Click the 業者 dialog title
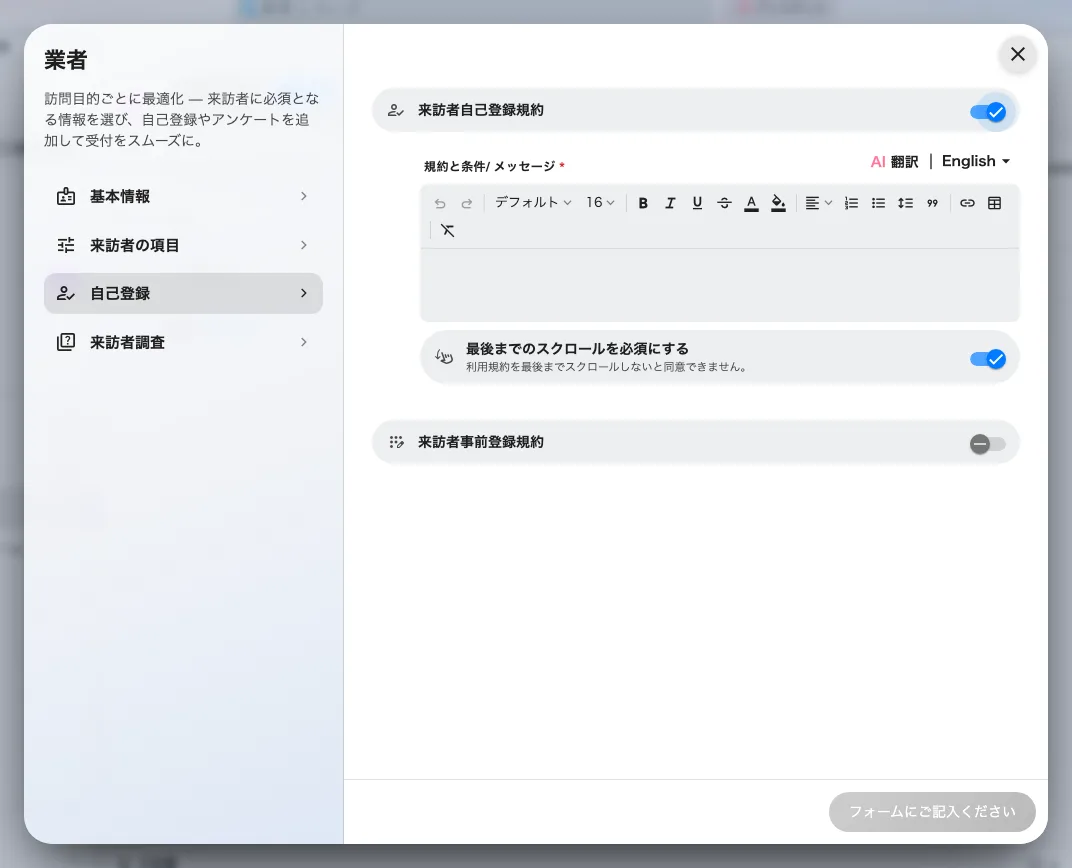This screenshot has width=1072, height=868. [66, 60]
